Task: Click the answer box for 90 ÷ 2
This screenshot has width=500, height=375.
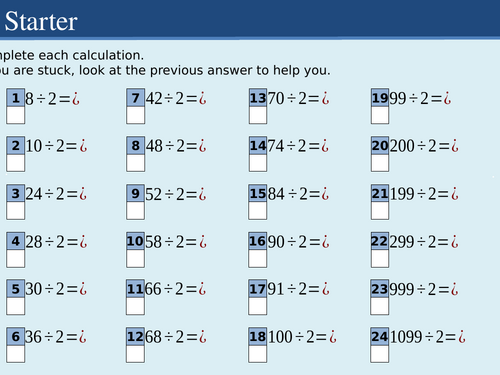Action: (x=258, y=259)
